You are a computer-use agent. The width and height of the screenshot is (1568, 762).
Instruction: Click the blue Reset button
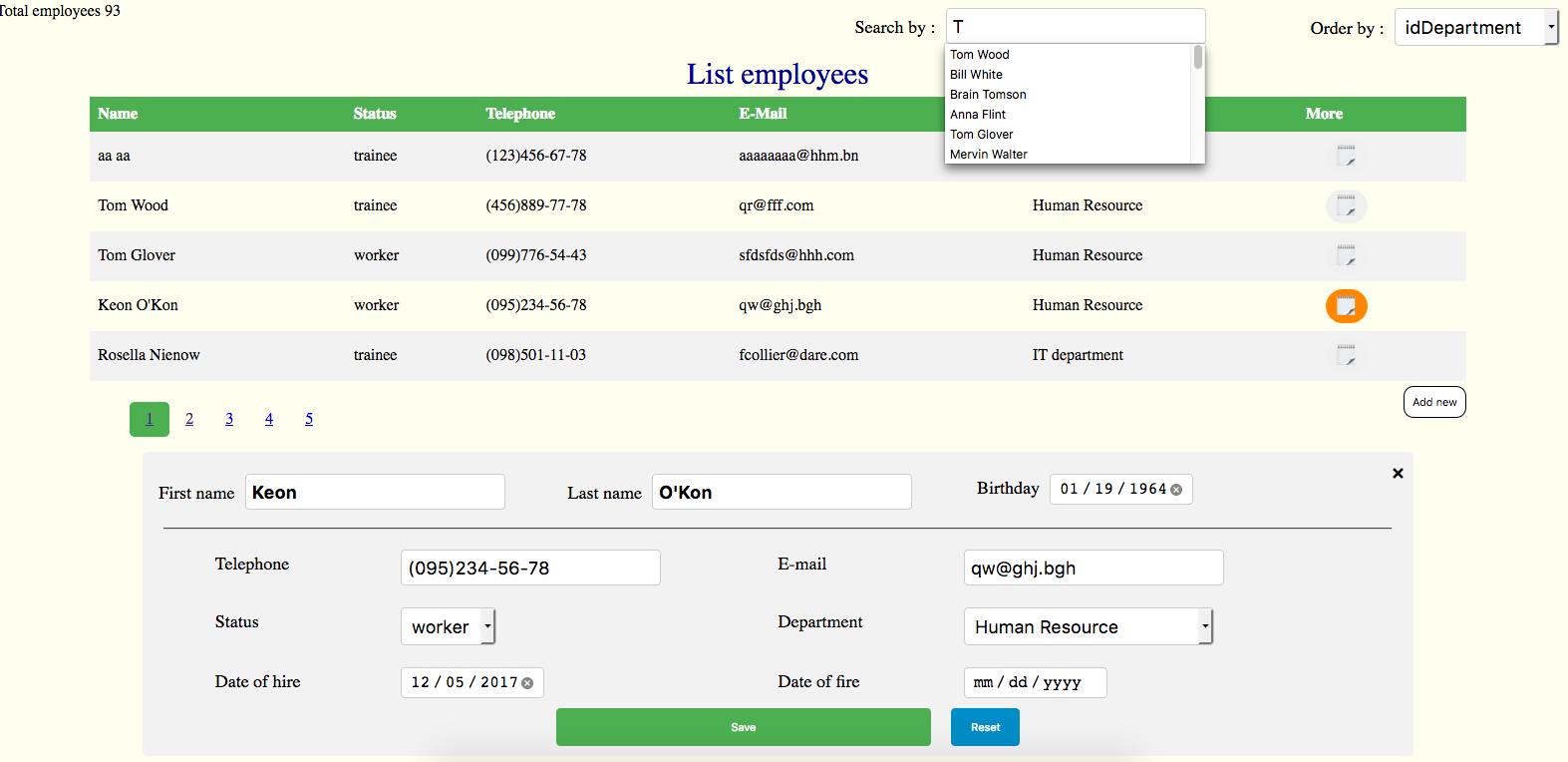pos(985,727)
